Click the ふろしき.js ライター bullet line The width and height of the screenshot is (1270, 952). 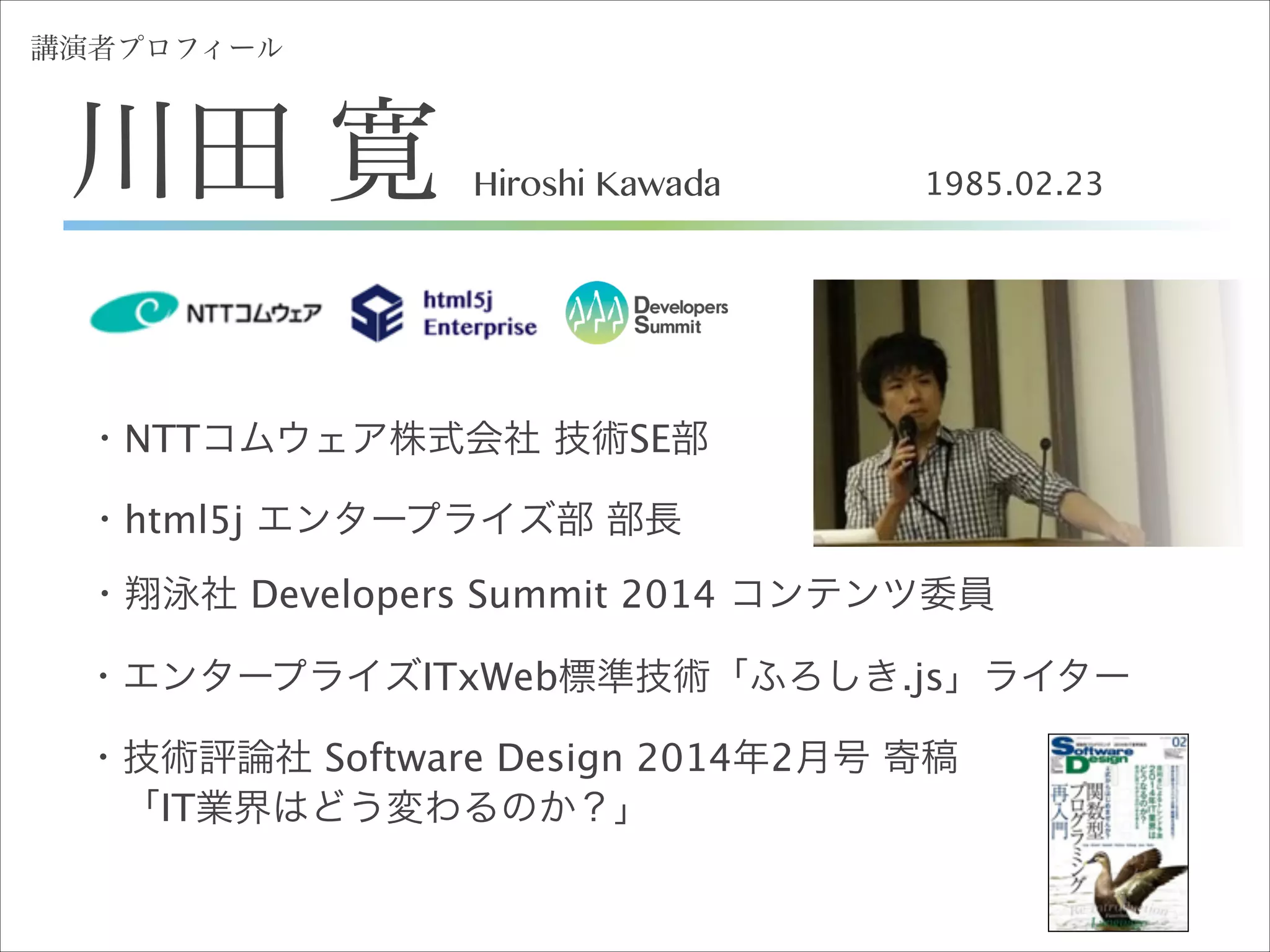coord(626,676)
